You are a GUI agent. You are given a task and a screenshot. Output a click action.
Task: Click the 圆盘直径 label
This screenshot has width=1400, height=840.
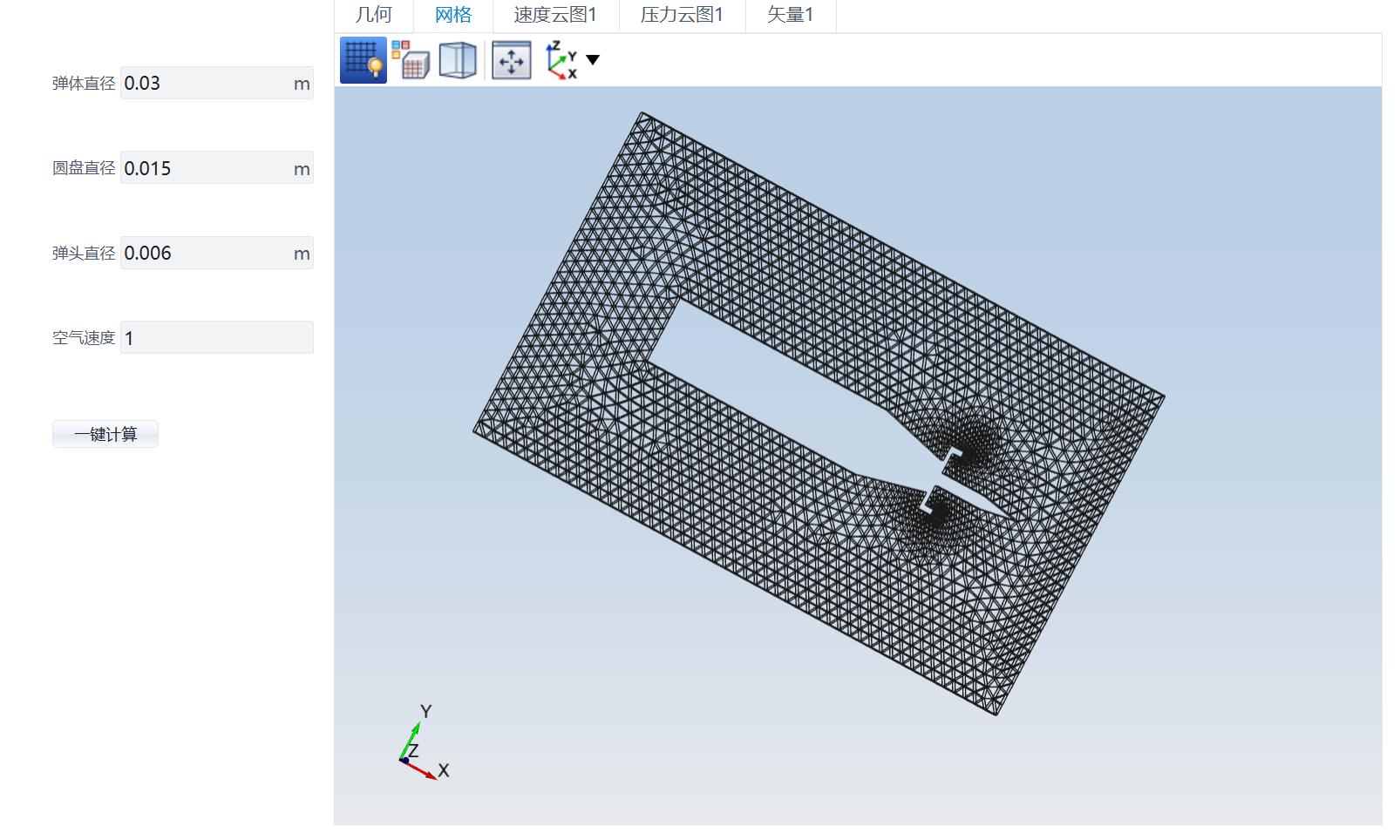tap(84, 168)
